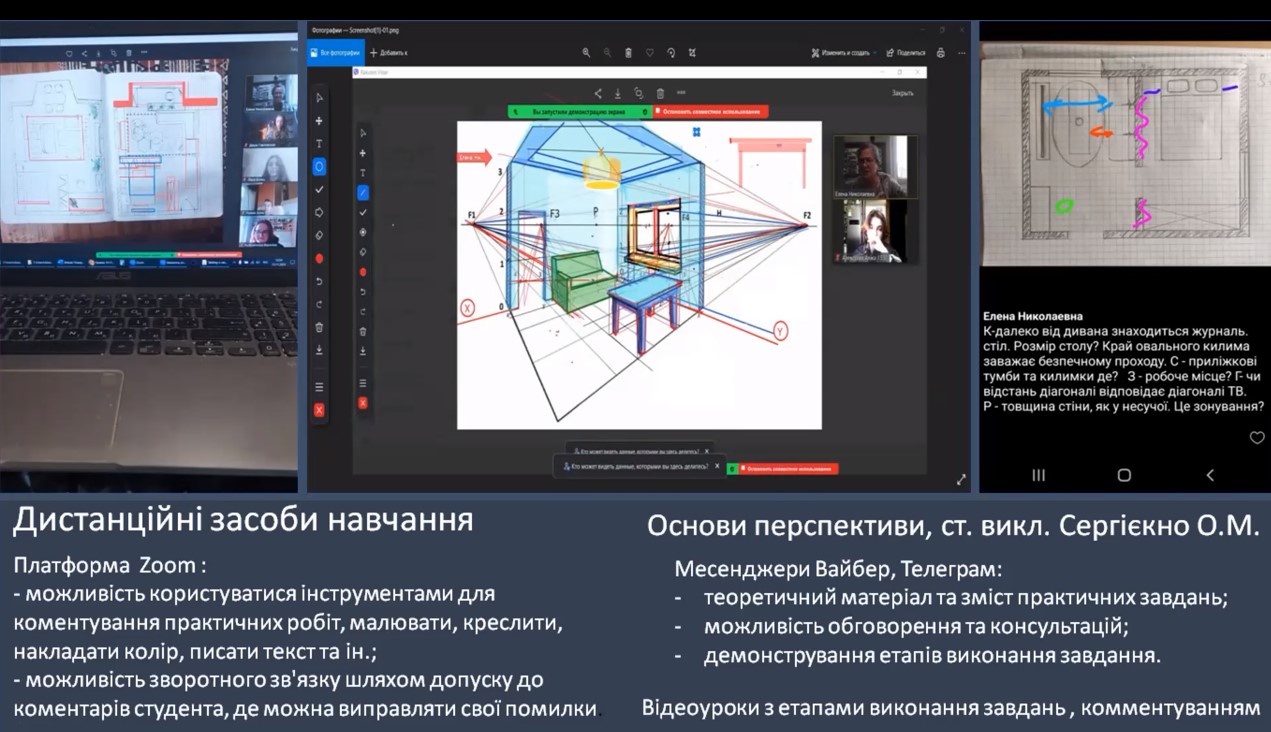Click zoom in magnifier in Photos toolbar
Viewport: 1271px width, 732px height.
586,52
